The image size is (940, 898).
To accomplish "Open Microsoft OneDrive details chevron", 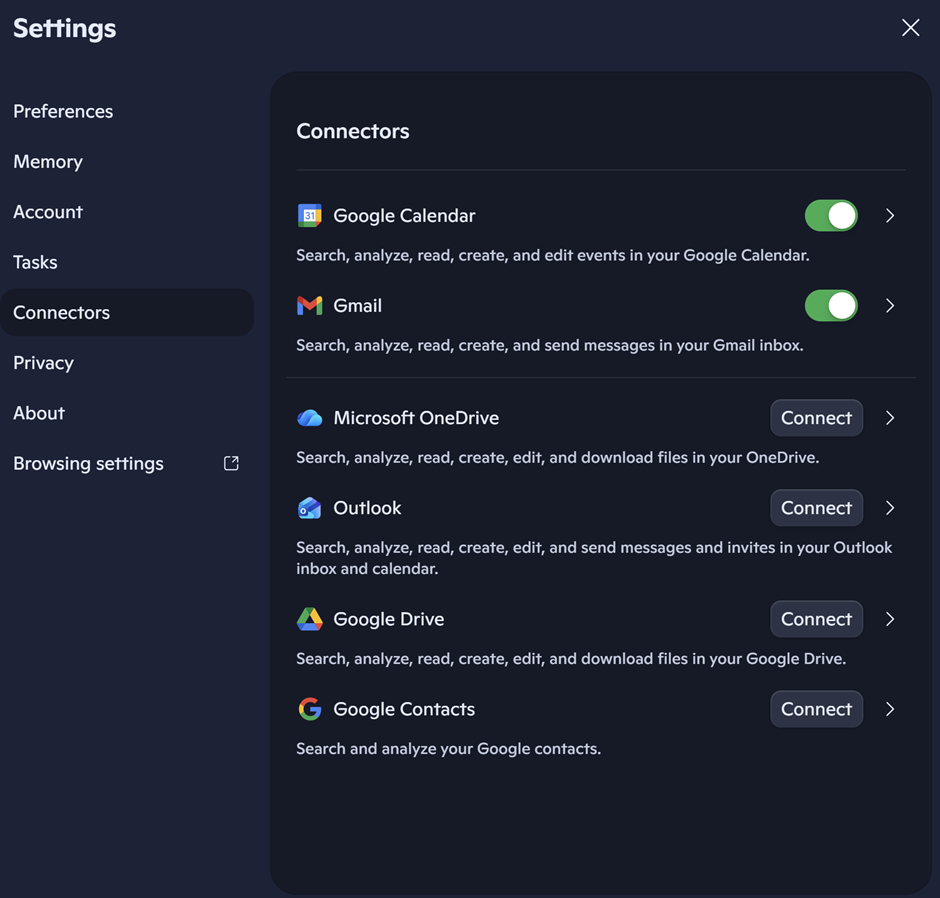I will pos(890,418).
